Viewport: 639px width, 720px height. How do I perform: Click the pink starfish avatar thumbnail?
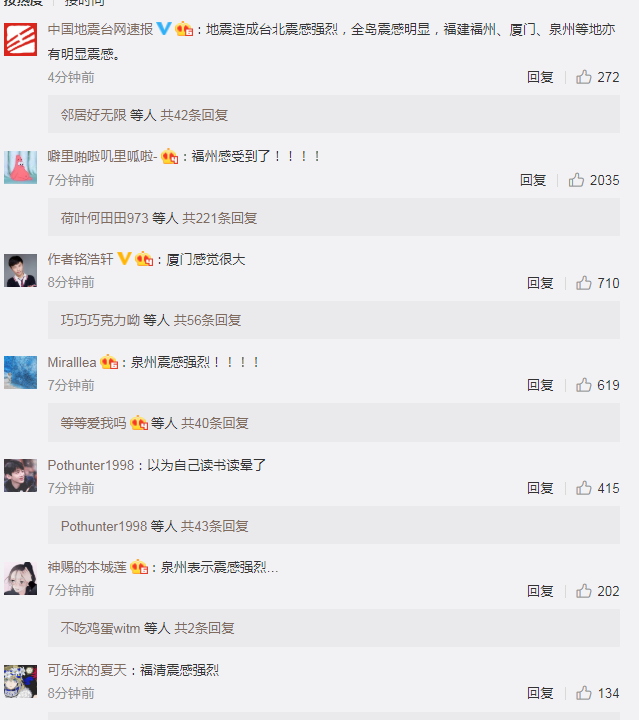[20, 168]
